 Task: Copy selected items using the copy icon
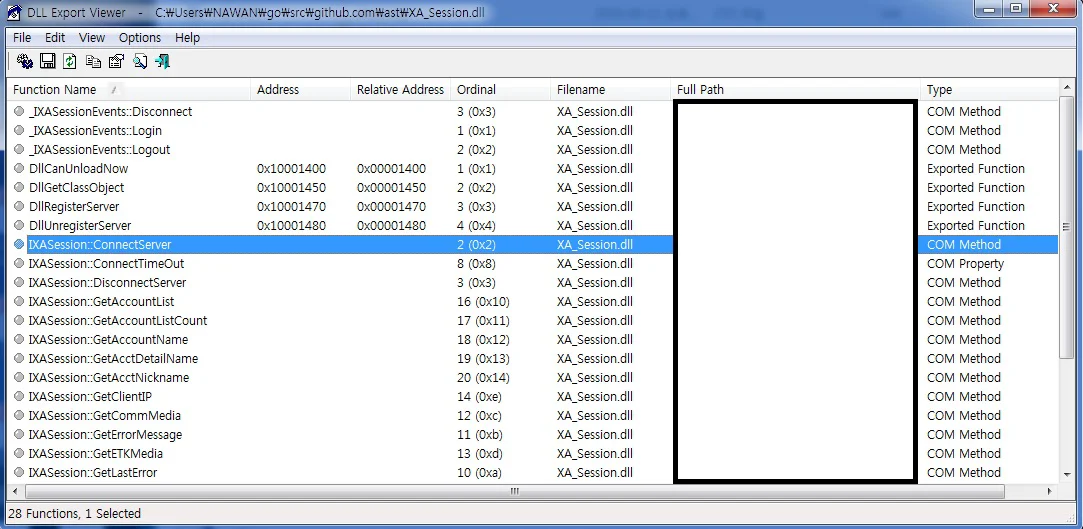pos(93,61)
